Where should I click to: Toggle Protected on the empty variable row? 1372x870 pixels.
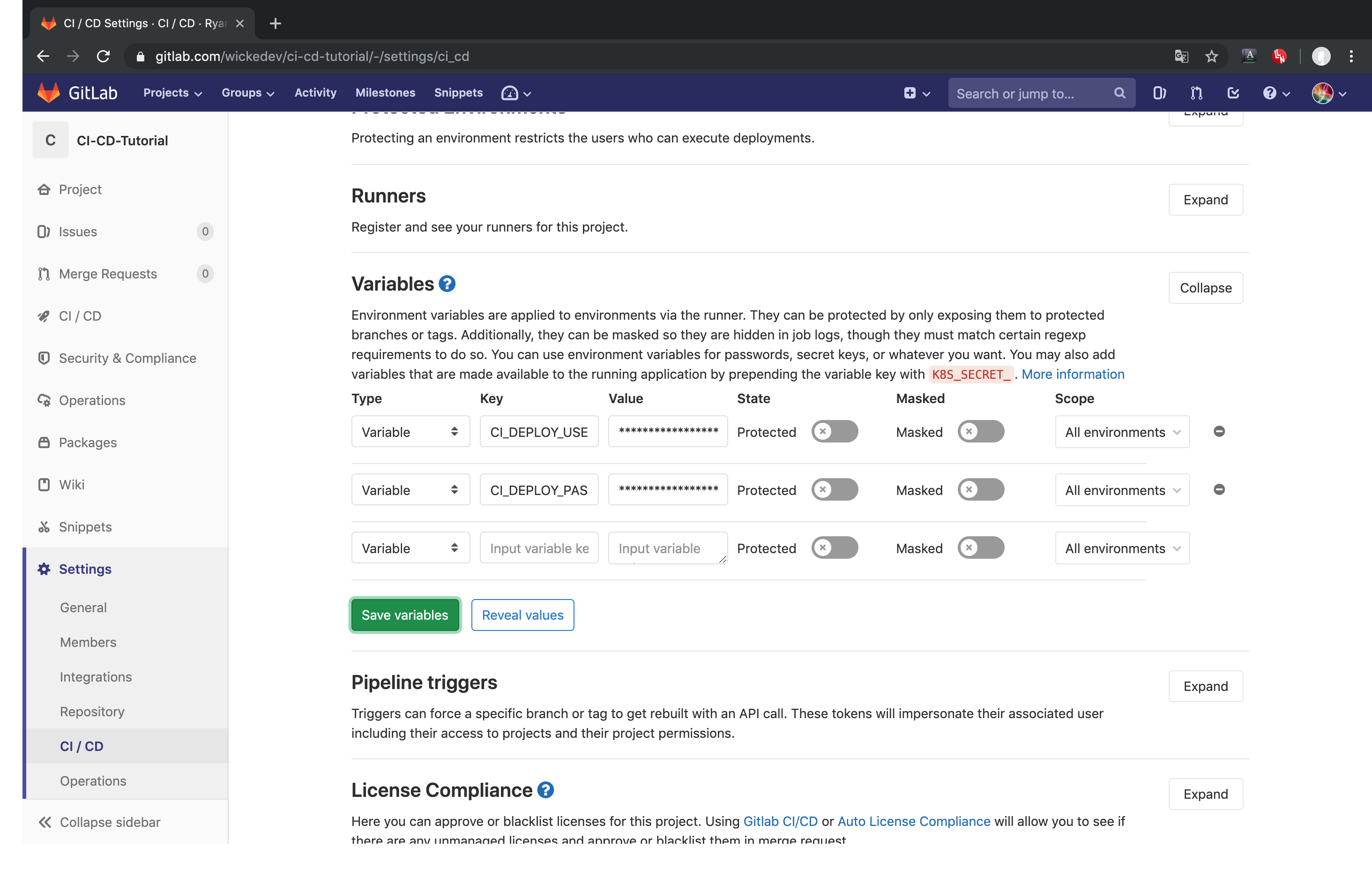[835, 547]
